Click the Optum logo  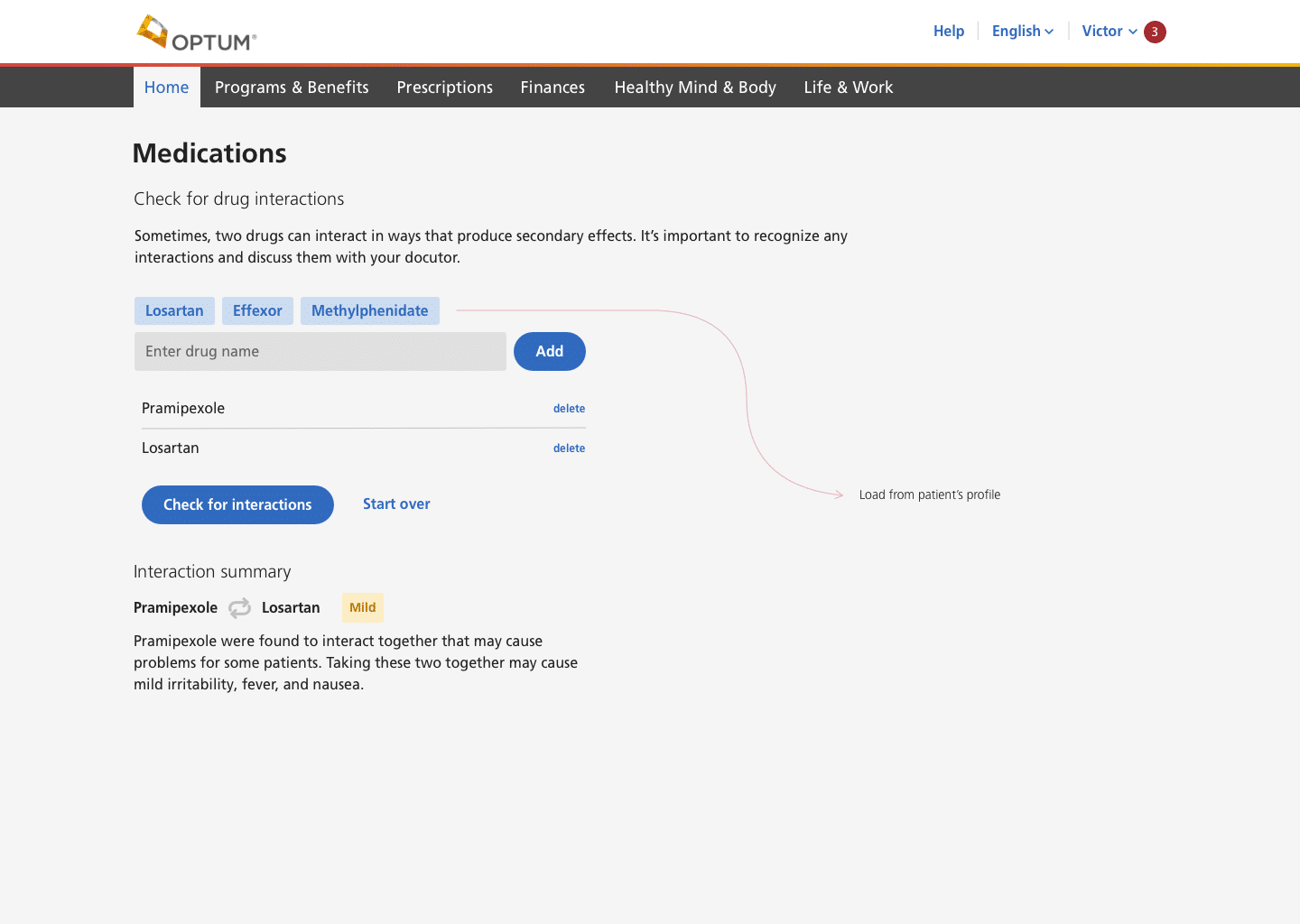point(197,33)
